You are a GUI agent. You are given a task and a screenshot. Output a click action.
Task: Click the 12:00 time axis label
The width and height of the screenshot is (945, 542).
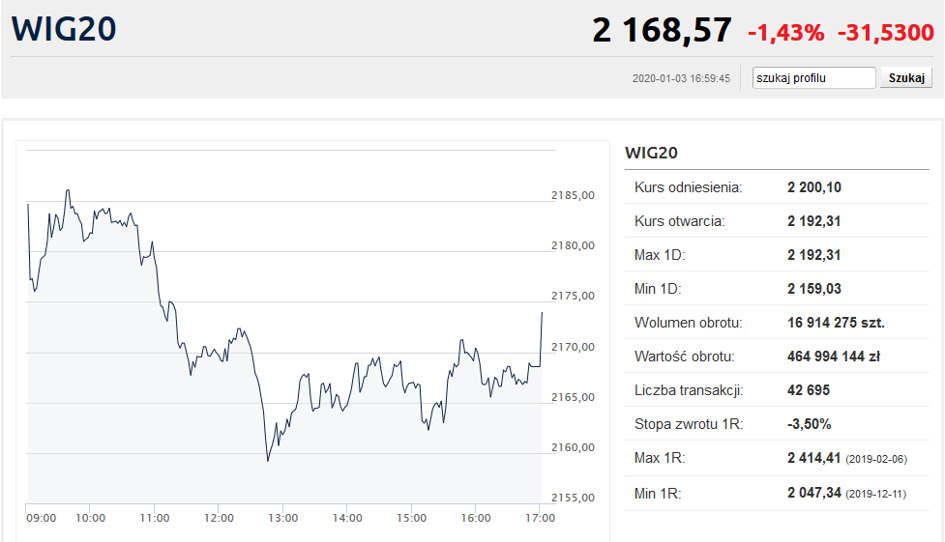click(219, 518)
